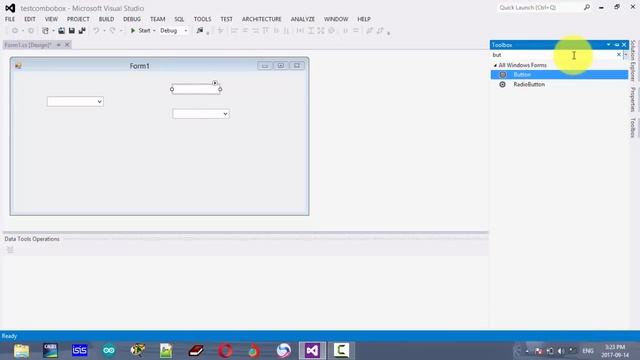Click the vertical Toolbox side tab
This screenshot has width=640, height=360.
tap(633, 127)
